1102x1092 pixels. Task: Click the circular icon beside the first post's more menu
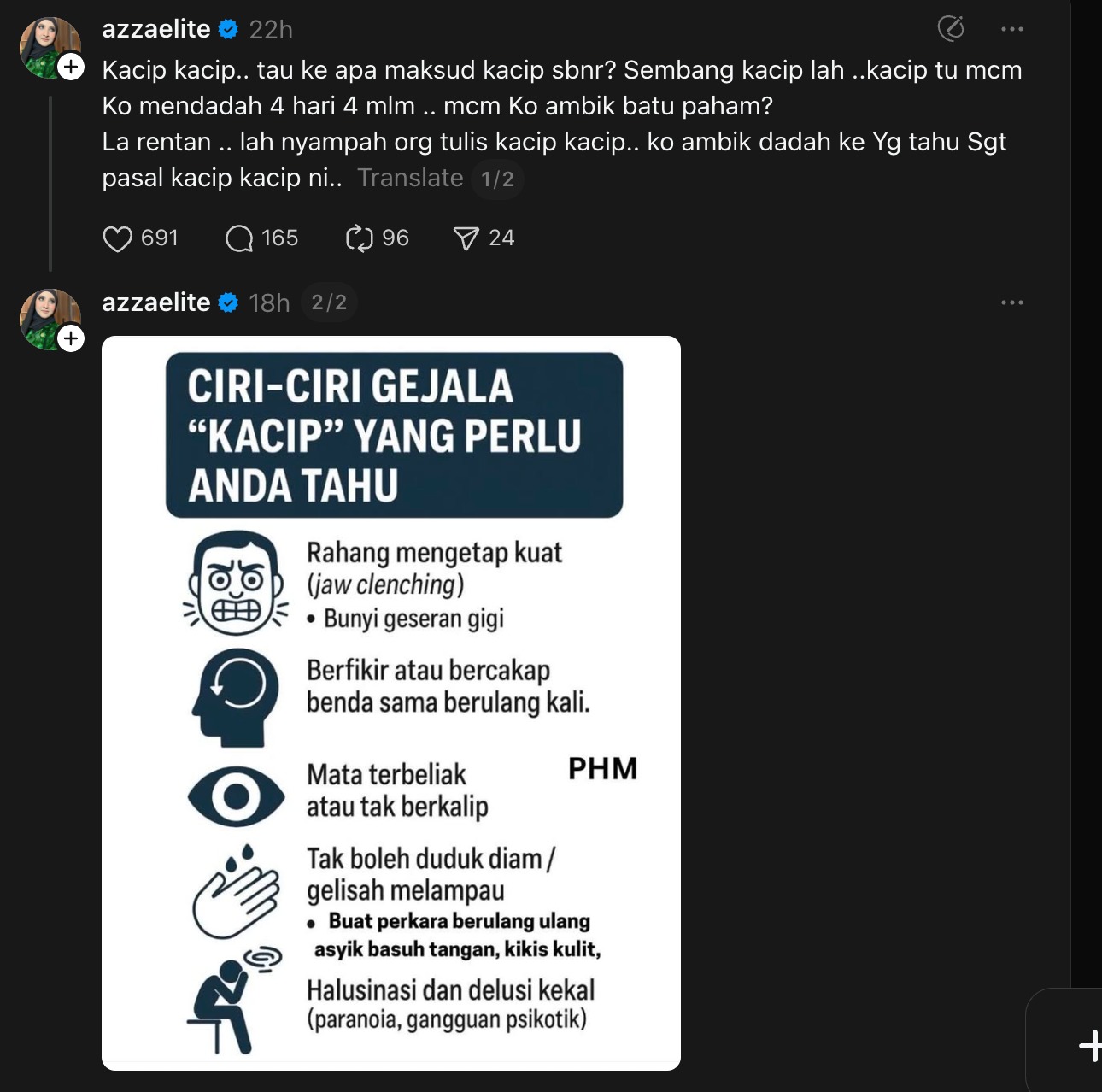pyautogui.click(x=951, y=29)
